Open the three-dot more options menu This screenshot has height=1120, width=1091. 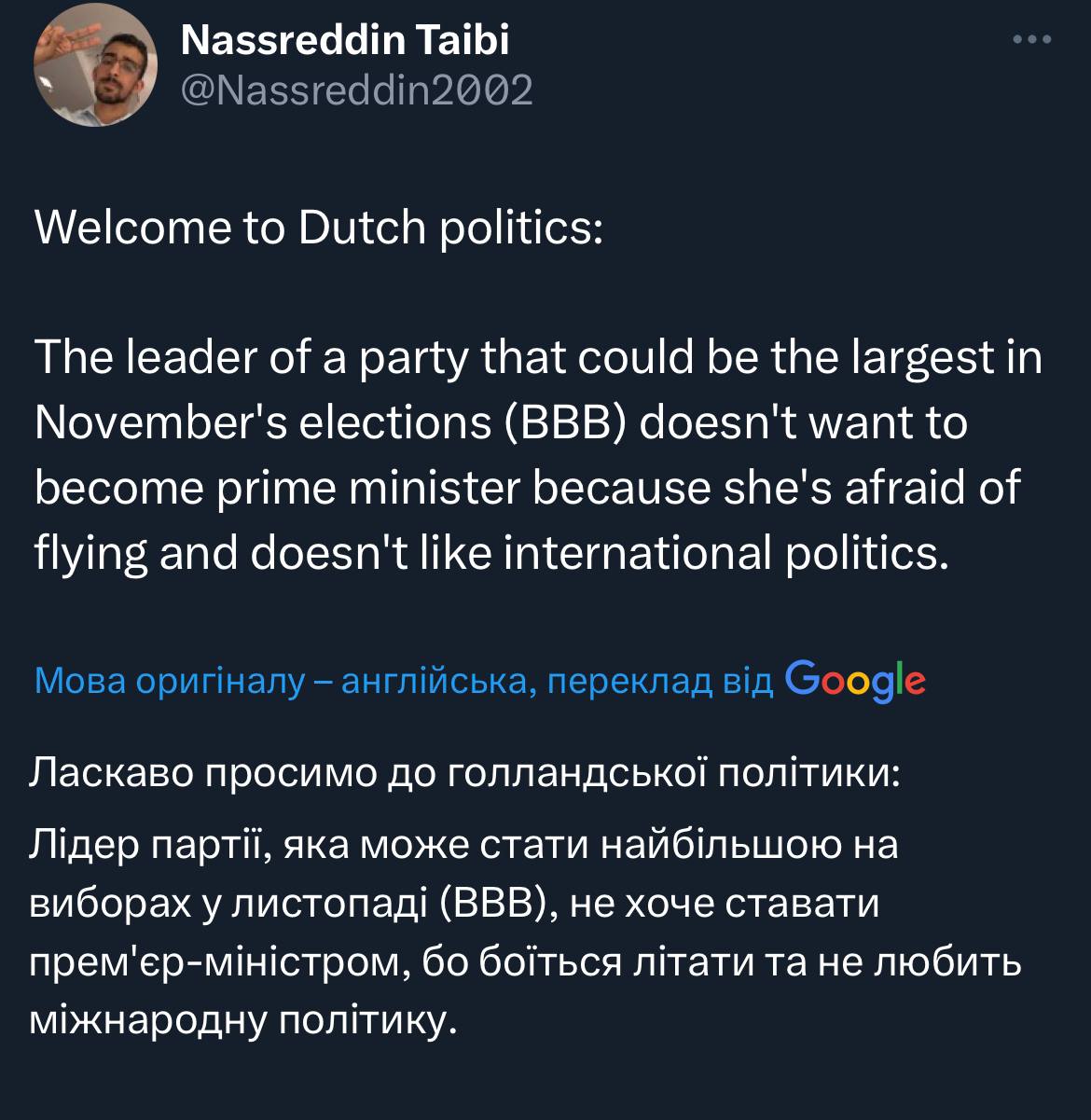(x=1032, y=40)
